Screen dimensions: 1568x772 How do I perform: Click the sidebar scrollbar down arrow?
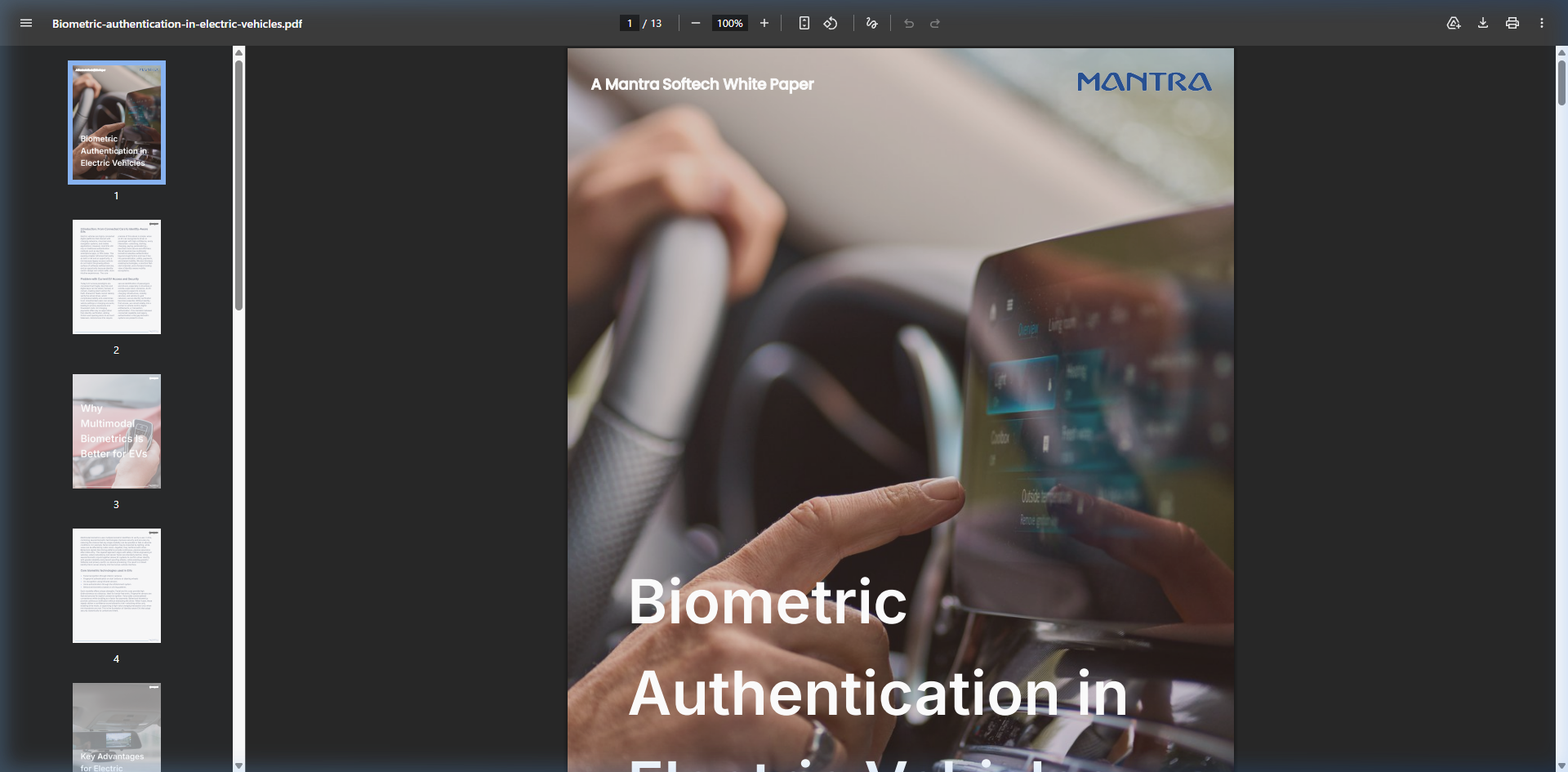(239, 765)
